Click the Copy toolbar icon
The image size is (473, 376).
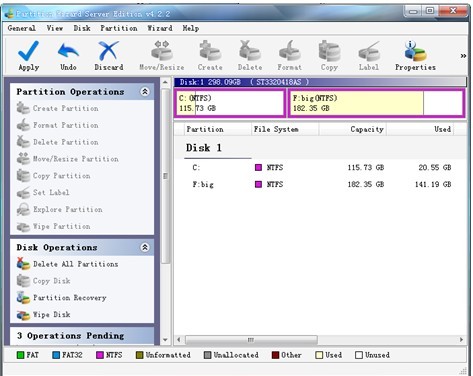[x=329, y=51]
